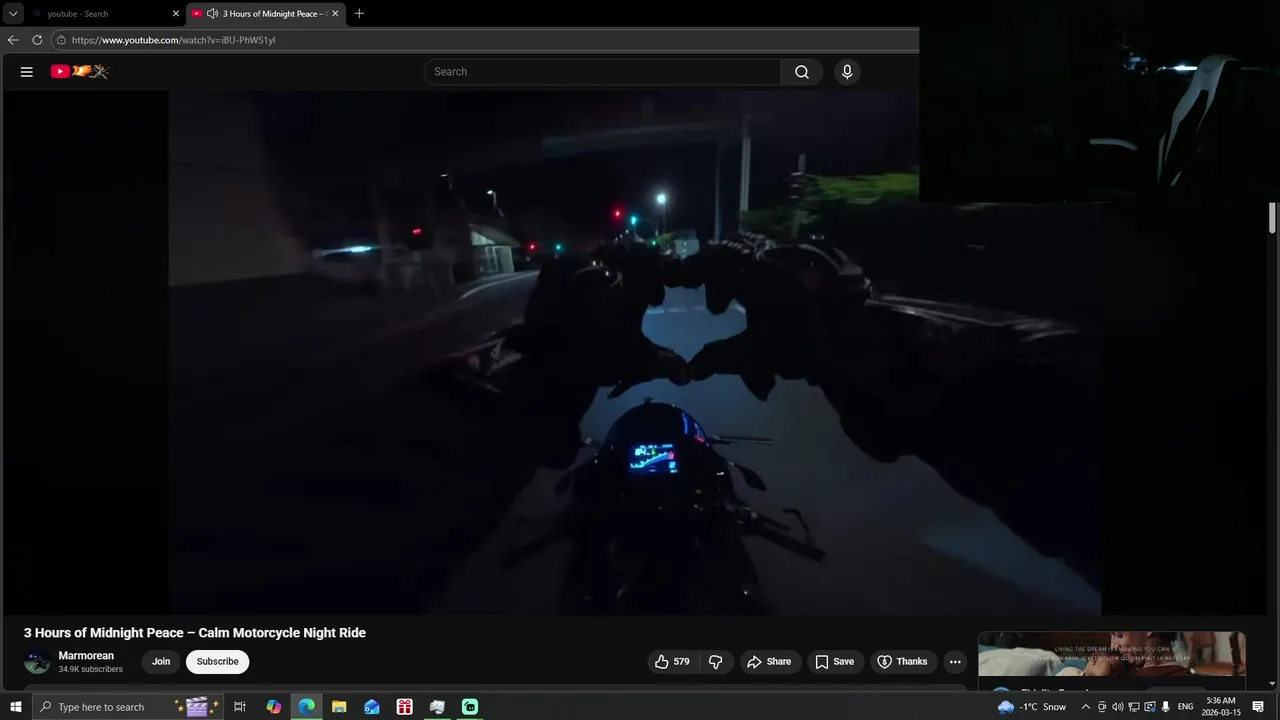Click the video title text
The width and height of the screenshot is (1280, 720).
[195, 633]
